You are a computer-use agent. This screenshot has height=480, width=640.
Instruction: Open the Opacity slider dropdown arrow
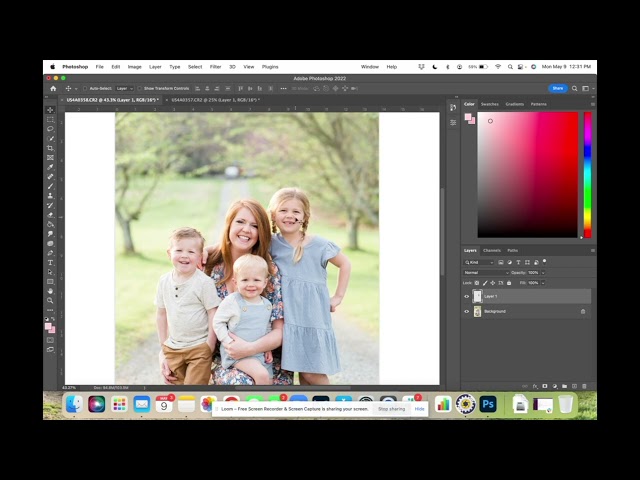[543, 273]
